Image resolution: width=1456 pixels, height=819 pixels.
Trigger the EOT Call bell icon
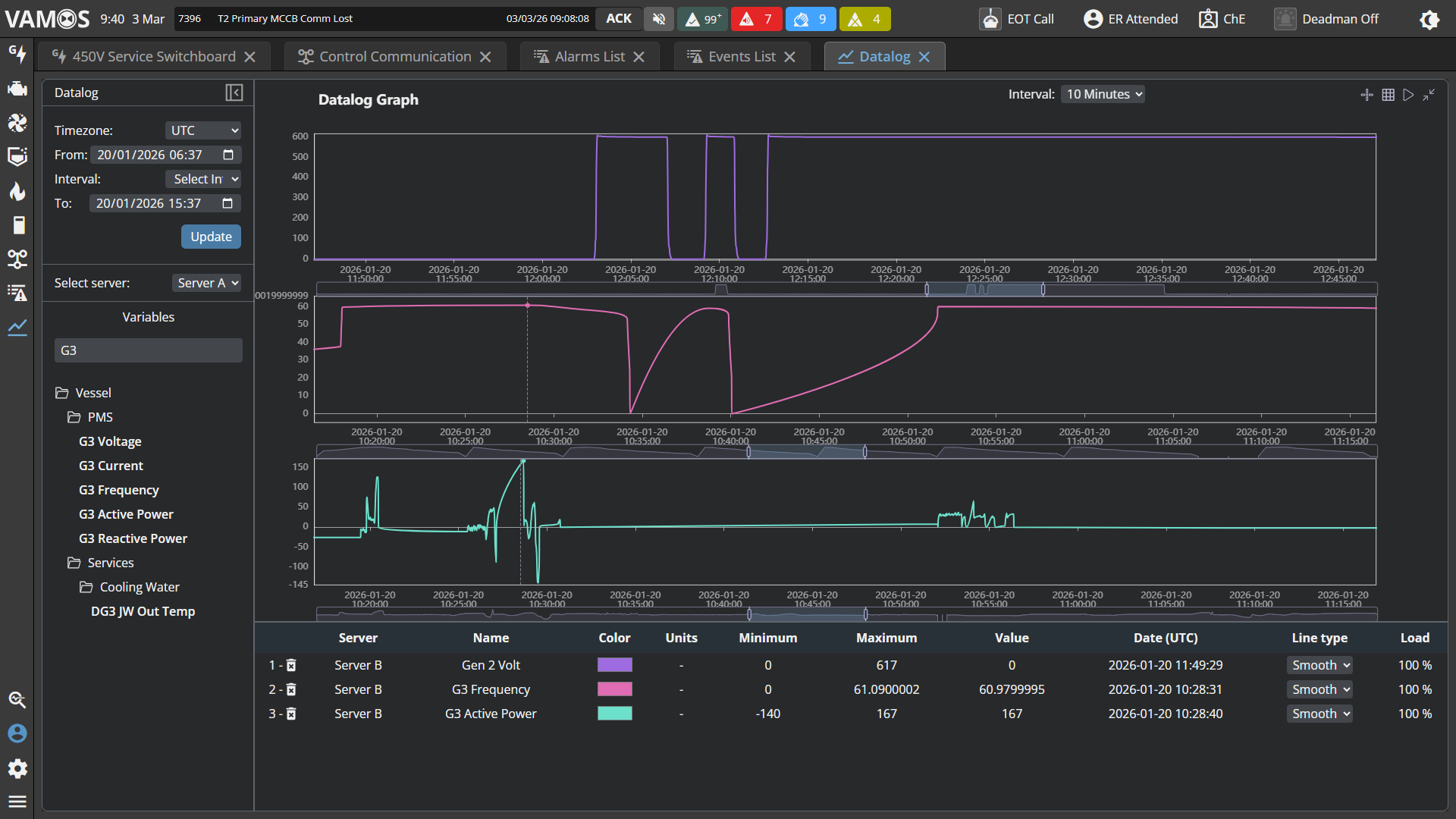[x=990, y=19]
